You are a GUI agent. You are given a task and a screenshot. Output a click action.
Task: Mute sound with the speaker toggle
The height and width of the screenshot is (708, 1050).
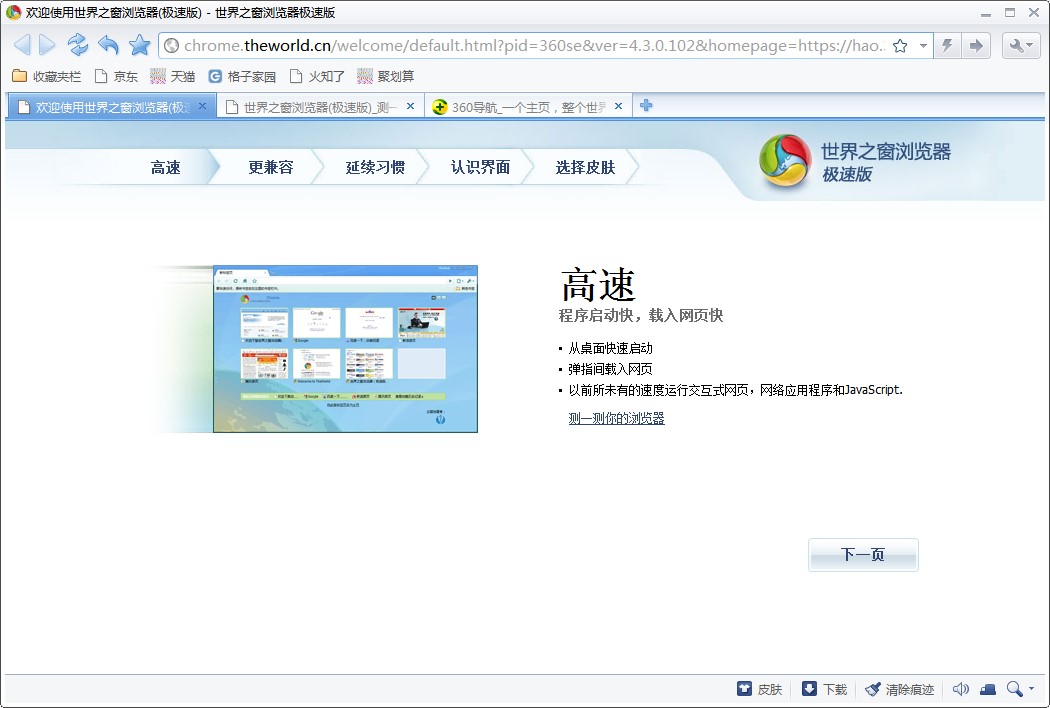click(x=960, y=689)
